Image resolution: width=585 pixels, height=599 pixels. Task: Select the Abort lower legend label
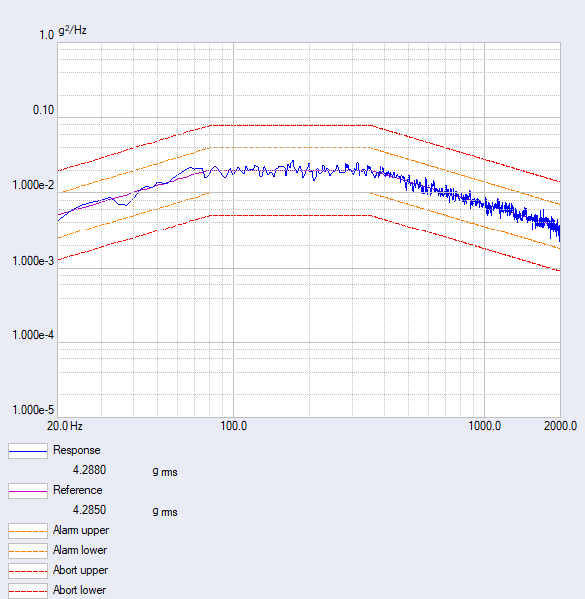(79, 590)
